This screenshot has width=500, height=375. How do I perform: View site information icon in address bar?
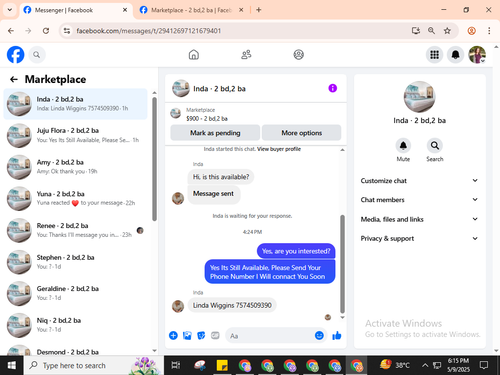(67, 31)
